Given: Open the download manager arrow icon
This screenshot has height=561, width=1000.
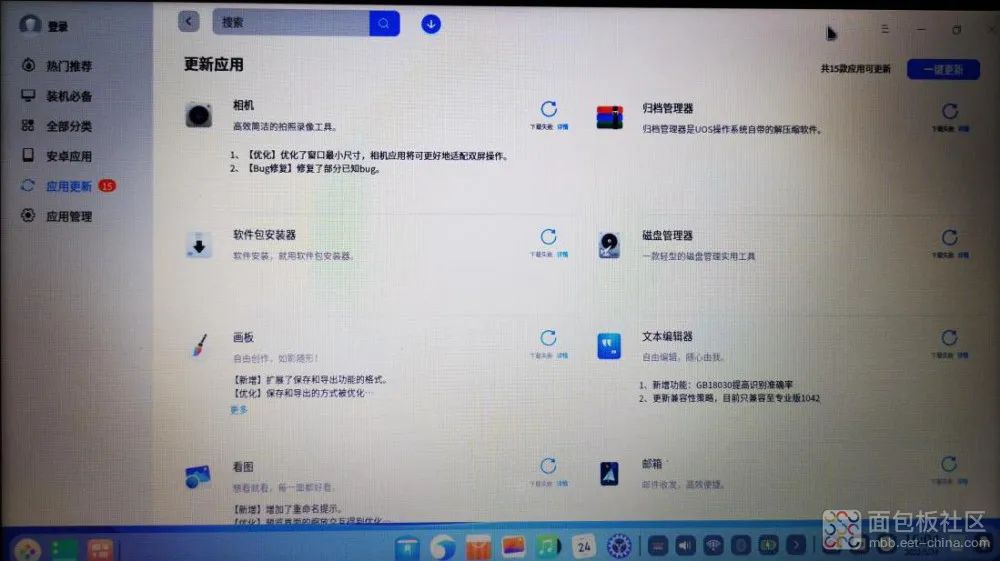Looking at the screenshot, I should point(431,24).
